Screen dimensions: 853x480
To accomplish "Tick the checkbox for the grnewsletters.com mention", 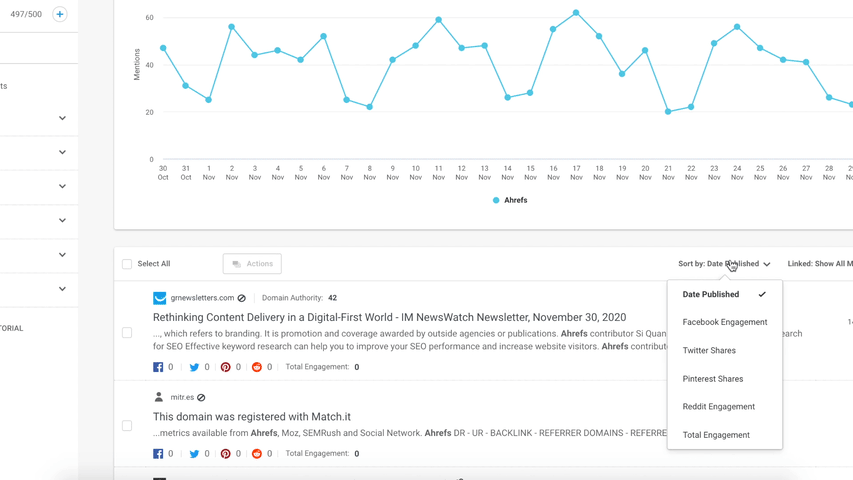I will 127,333.
